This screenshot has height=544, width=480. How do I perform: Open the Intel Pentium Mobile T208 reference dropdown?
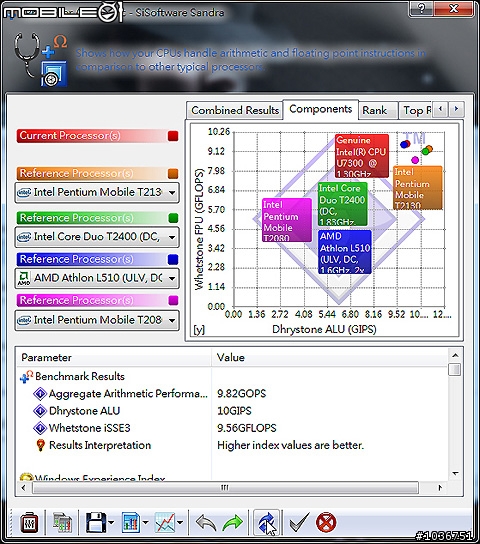click(97, 320)
